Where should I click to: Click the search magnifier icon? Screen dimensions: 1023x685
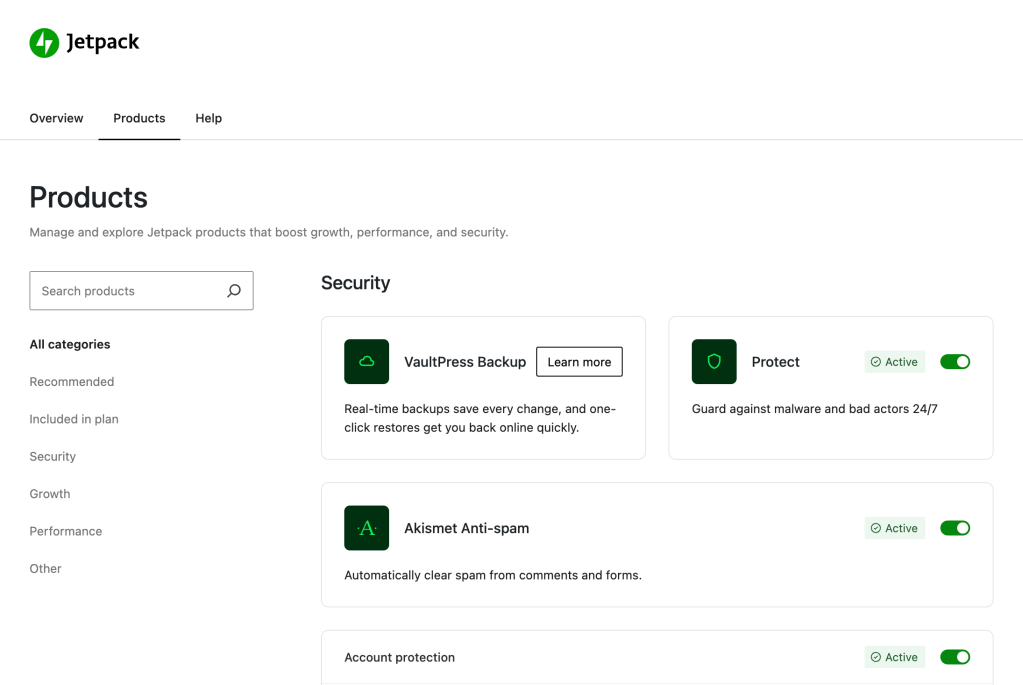(234, 291)
